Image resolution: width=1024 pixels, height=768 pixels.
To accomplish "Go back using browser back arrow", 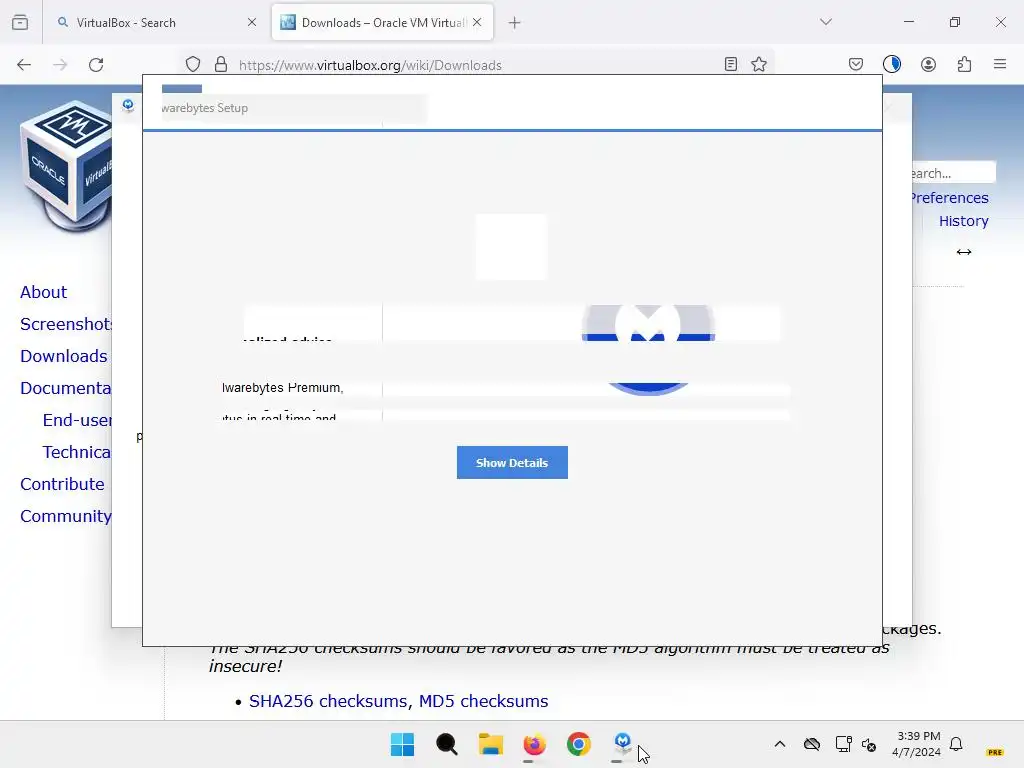I will tap(24, 65).
